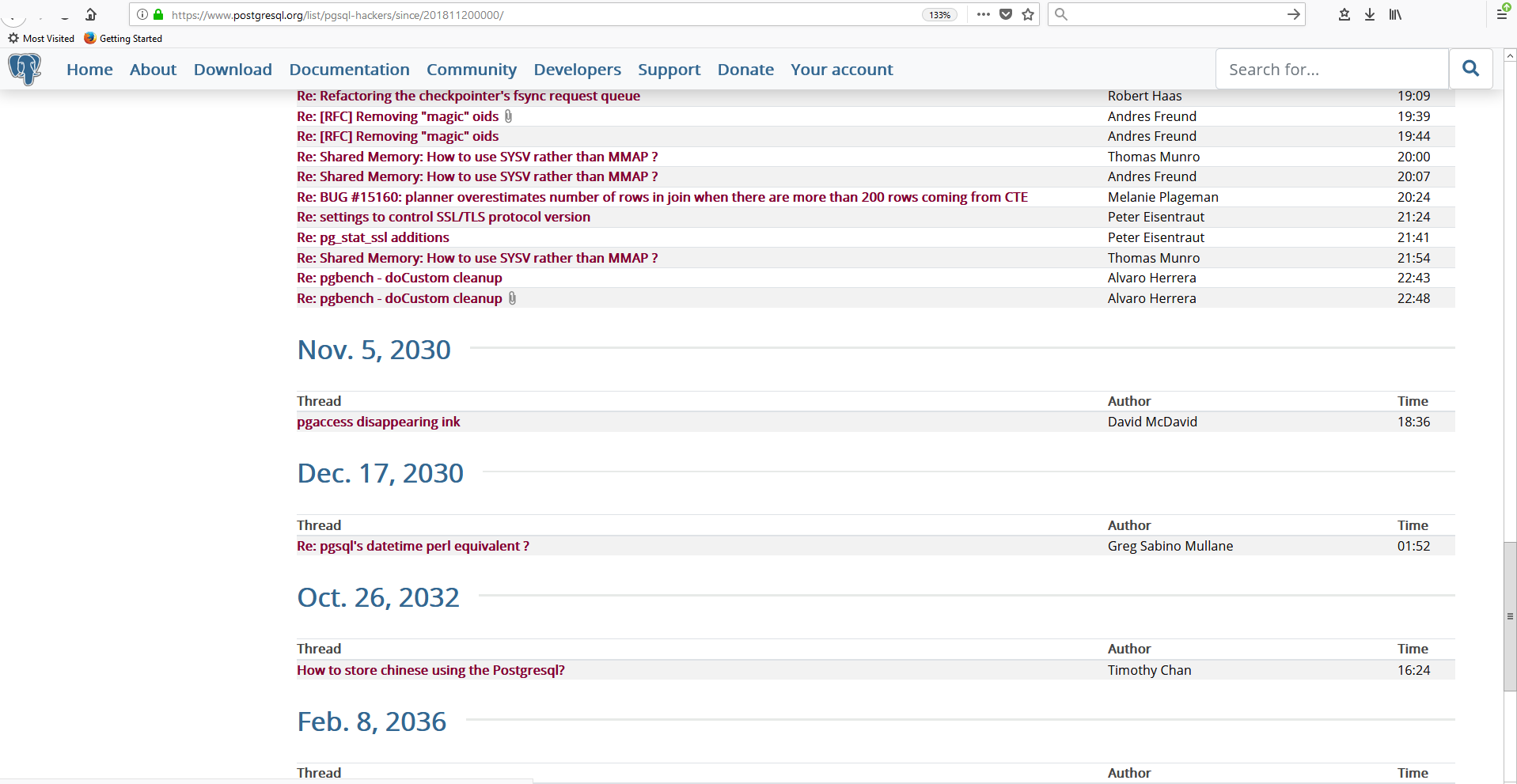The image size is (1517, 784).
Task: Save page to Pocket icon
Action: (x=1006, y=14)
